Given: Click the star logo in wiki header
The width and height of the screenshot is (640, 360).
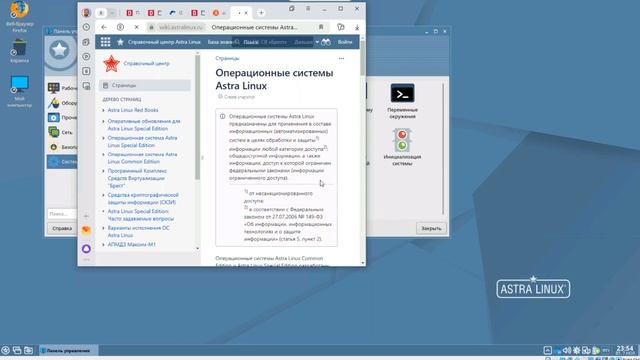Looking at the screenshot, I should coord(120,42).
